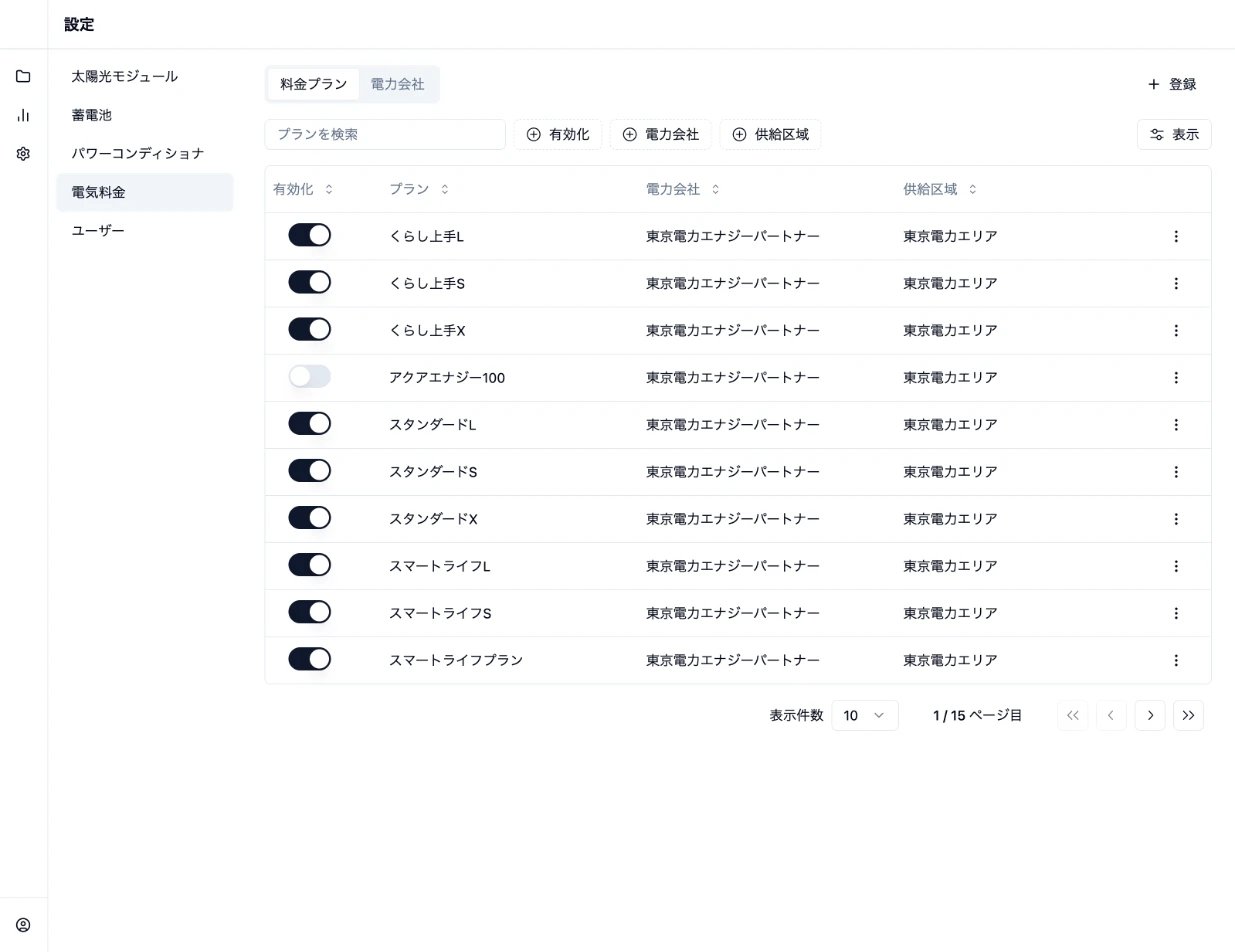Go to ユーザー settings
Image resolution: width=1235 pixels, height=952 pixels.
pos(145,231)
